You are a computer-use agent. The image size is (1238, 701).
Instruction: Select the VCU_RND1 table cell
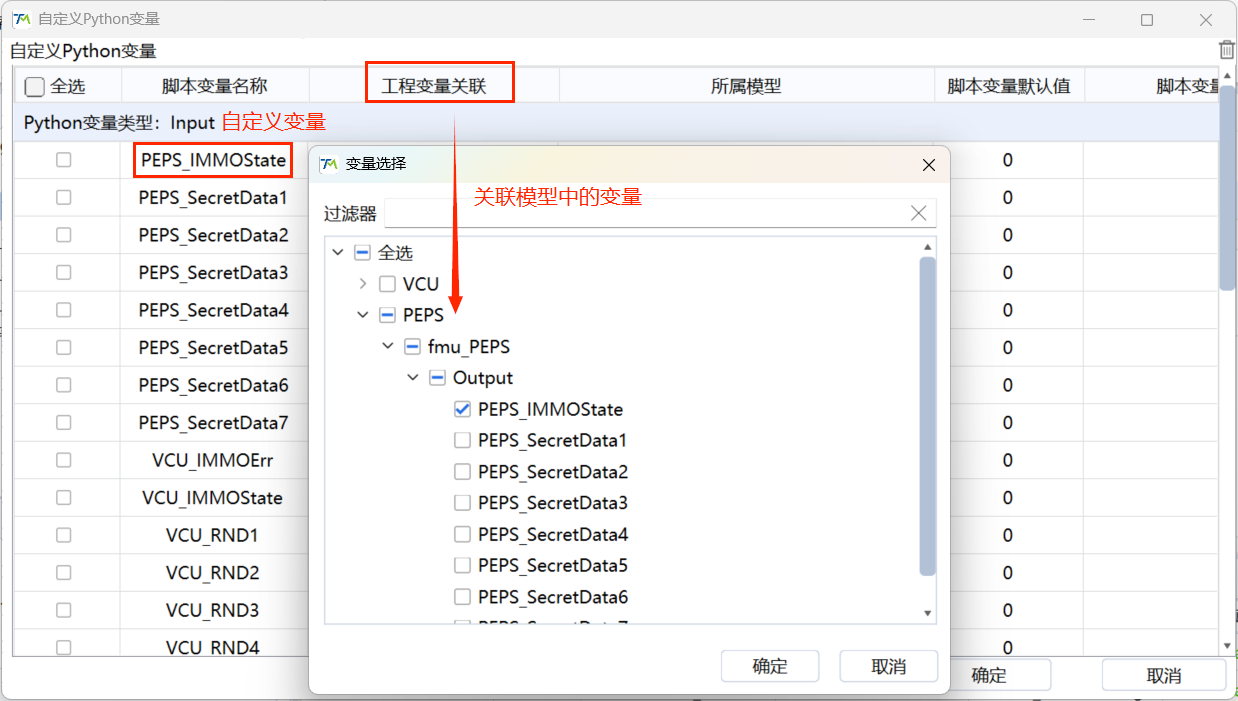pos(213,535)
